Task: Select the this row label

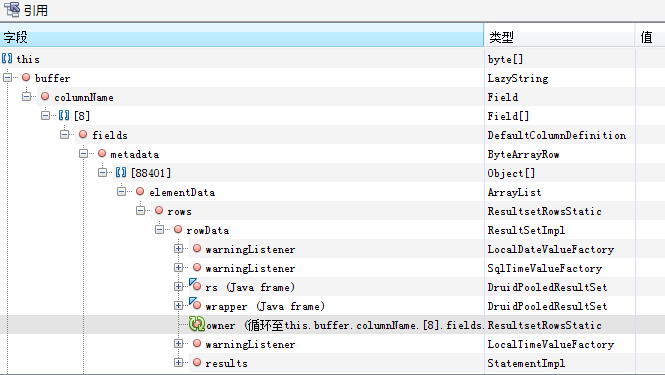Action: coord(28,59)
